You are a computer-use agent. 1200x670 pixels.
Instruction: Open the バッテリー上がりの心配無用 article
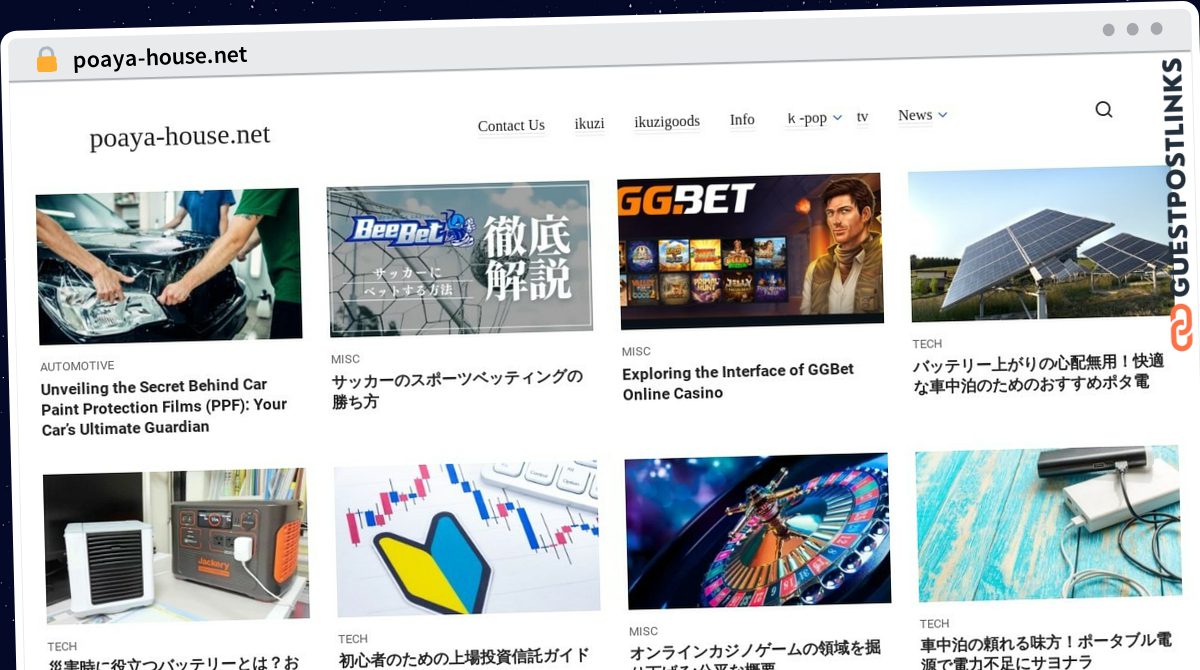tap(1038, 372)
